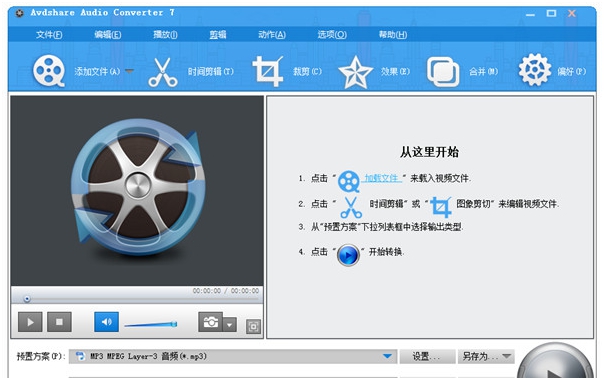Click the 添加文件(A) toolbar label
This screenshot has width=604, height=378.
pos(97,71)
